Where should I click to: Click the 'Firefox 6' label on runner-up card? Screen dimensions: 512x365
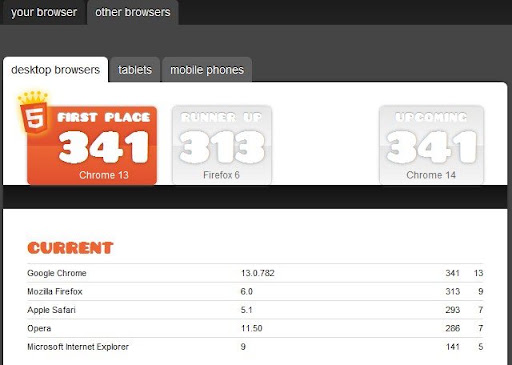221,175
